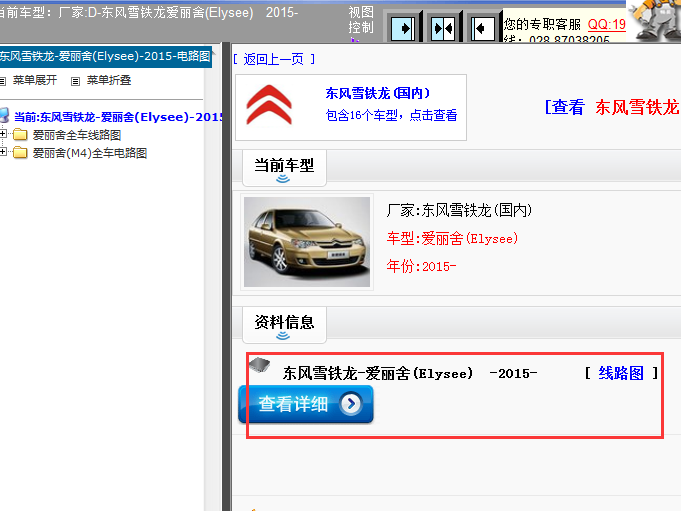Click the 车型:爱丽舍(Elysee) red text
681x511 pixels.
[452, 238]
